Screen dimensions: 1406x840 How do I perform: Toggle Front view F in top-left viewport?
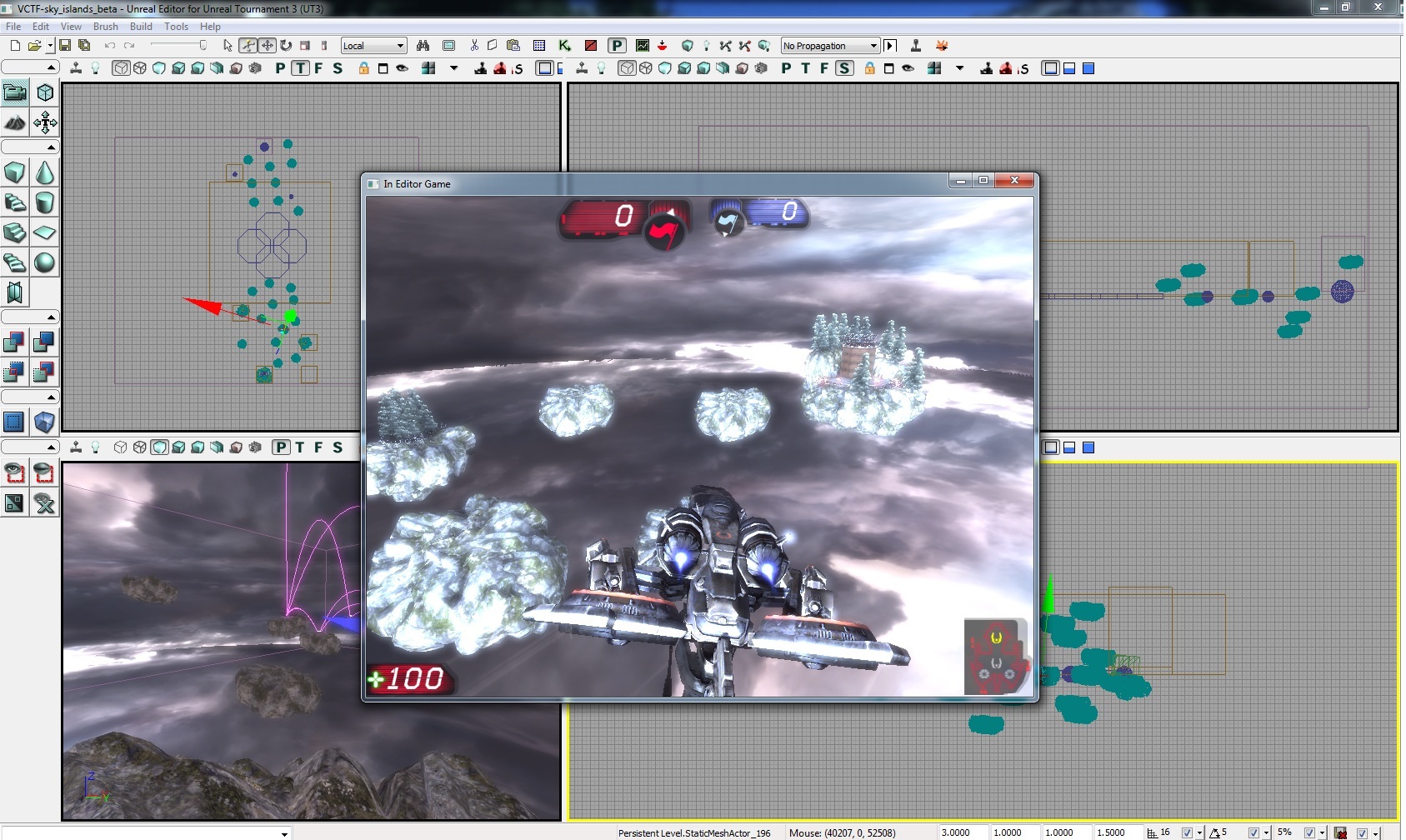click(318, 68)
